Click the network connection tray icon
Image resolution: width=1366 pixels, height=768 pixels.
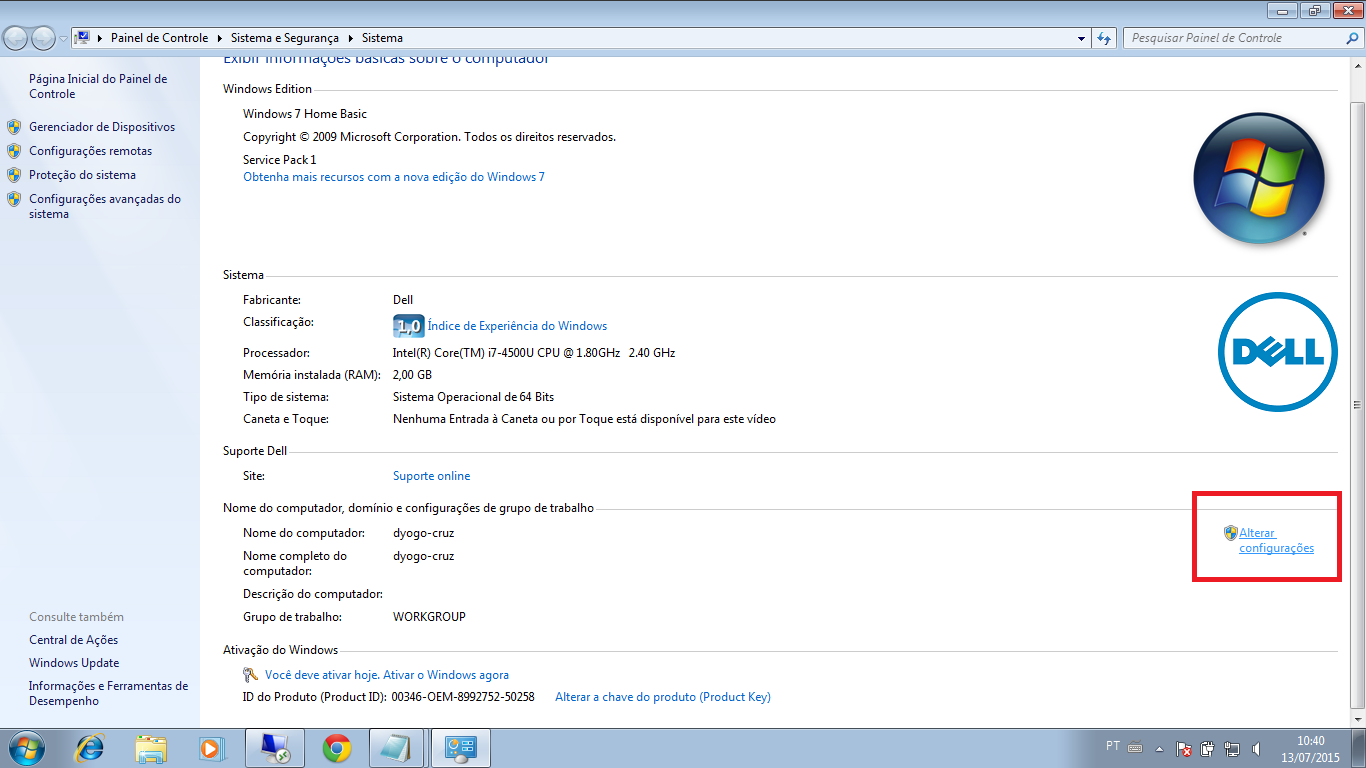[1232, 747]
